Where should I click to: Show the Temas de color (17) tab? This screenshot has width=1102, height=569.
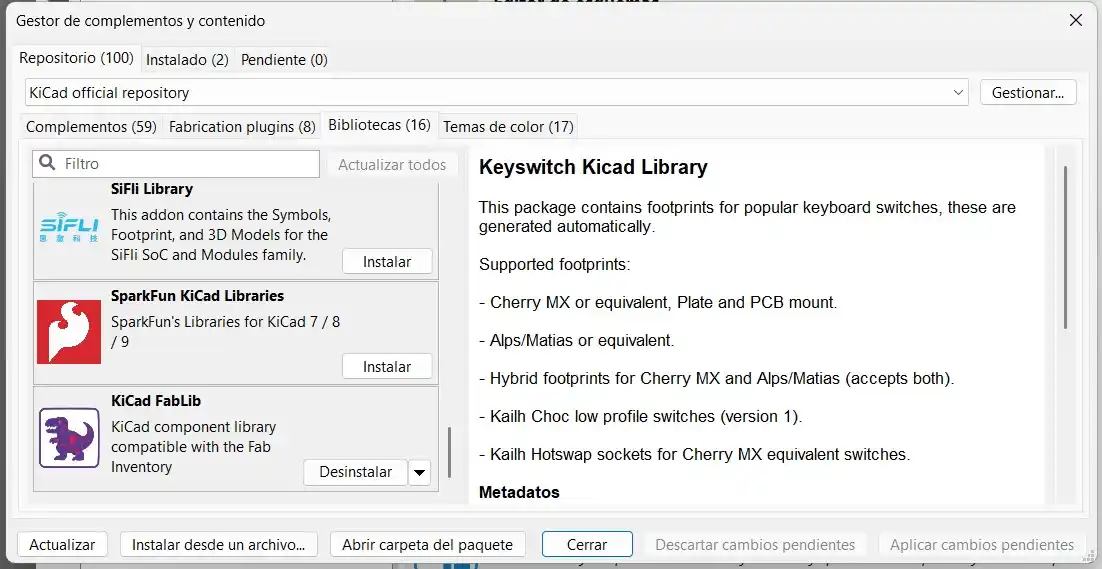click(x=508, y=127)
